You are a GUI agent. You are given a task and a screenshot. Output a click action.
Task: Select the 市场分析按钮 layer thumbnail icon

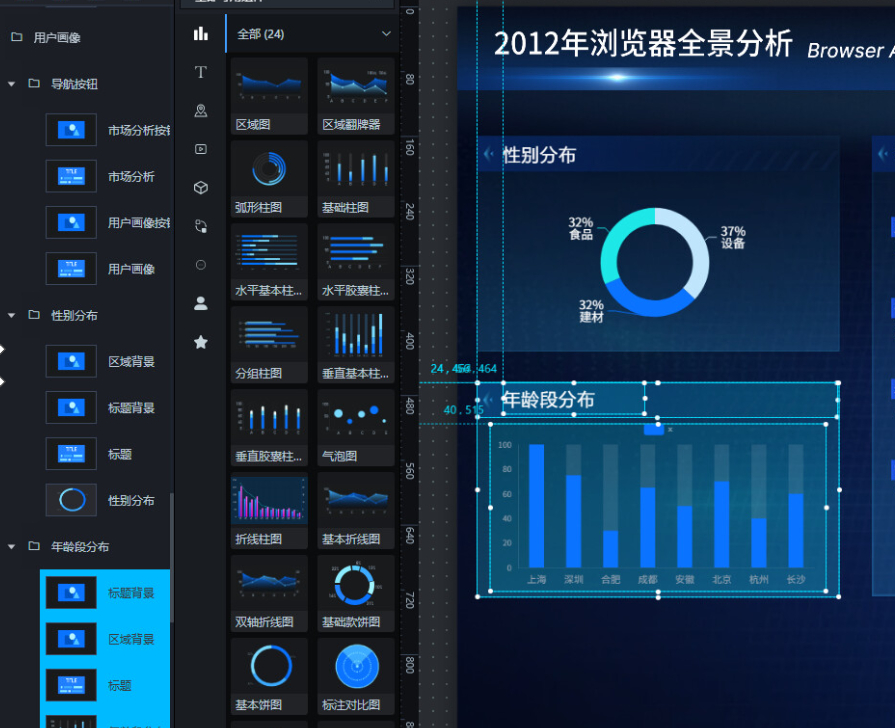coord(71,130)
